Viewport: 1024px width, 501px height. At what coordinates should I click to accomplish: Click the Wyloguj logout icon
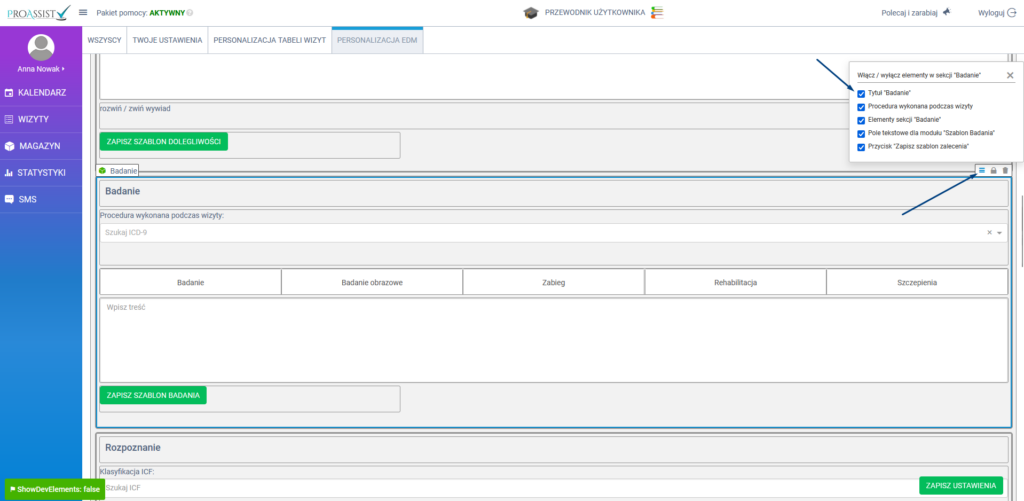click(x=1010, y=12)
